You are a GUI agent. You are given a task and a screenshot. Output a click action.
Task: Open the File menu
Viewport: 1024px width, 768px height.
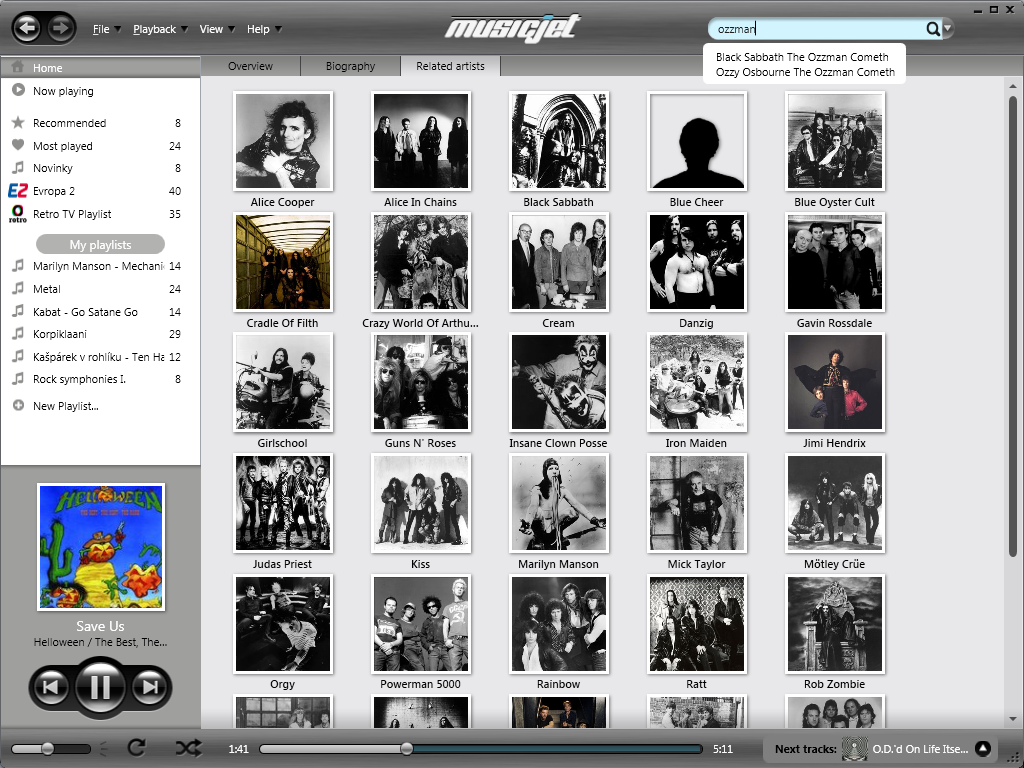pos(101,29)
